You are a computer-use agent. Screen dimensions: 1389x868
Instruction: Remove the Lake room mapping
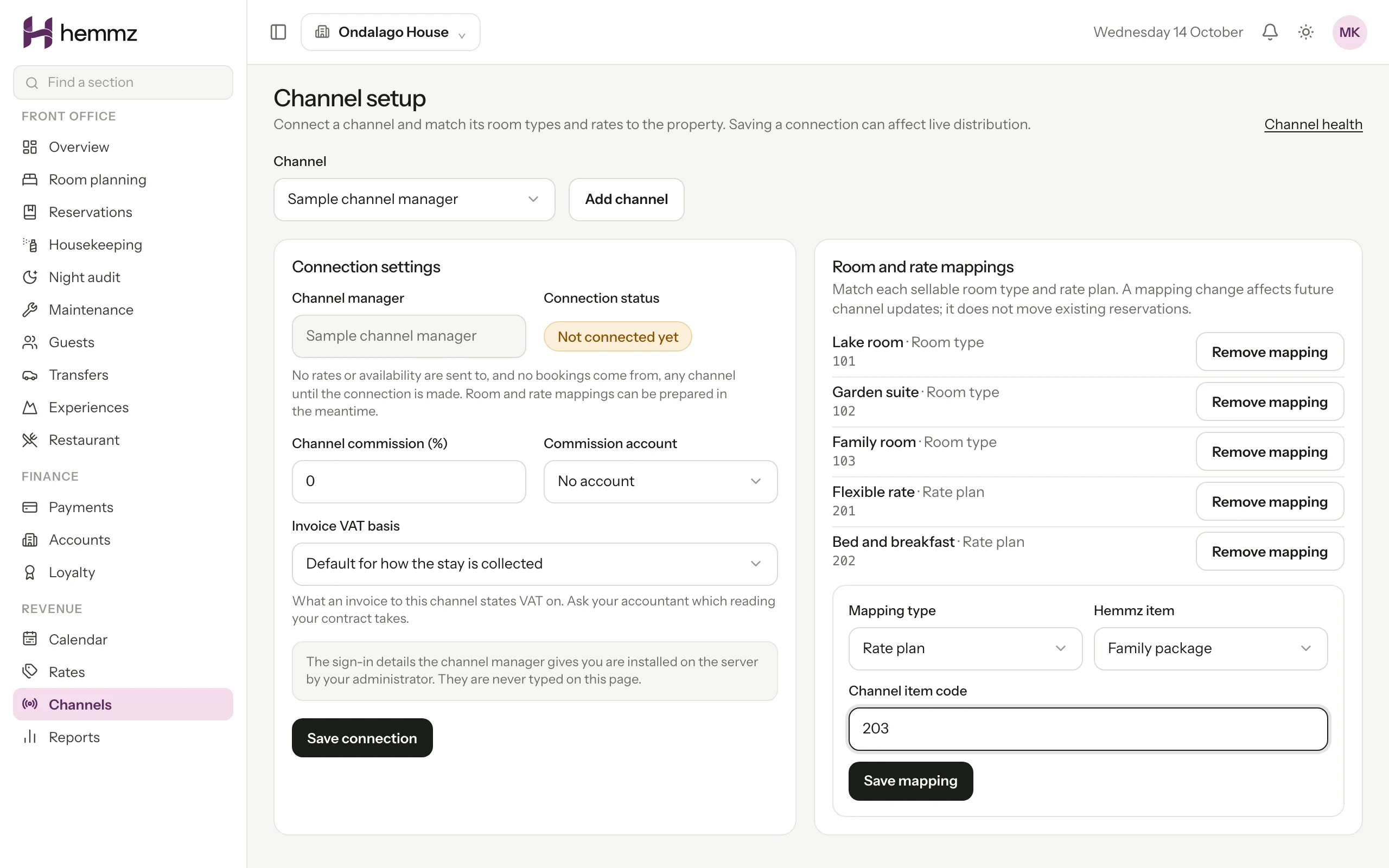pos(1270,352)
